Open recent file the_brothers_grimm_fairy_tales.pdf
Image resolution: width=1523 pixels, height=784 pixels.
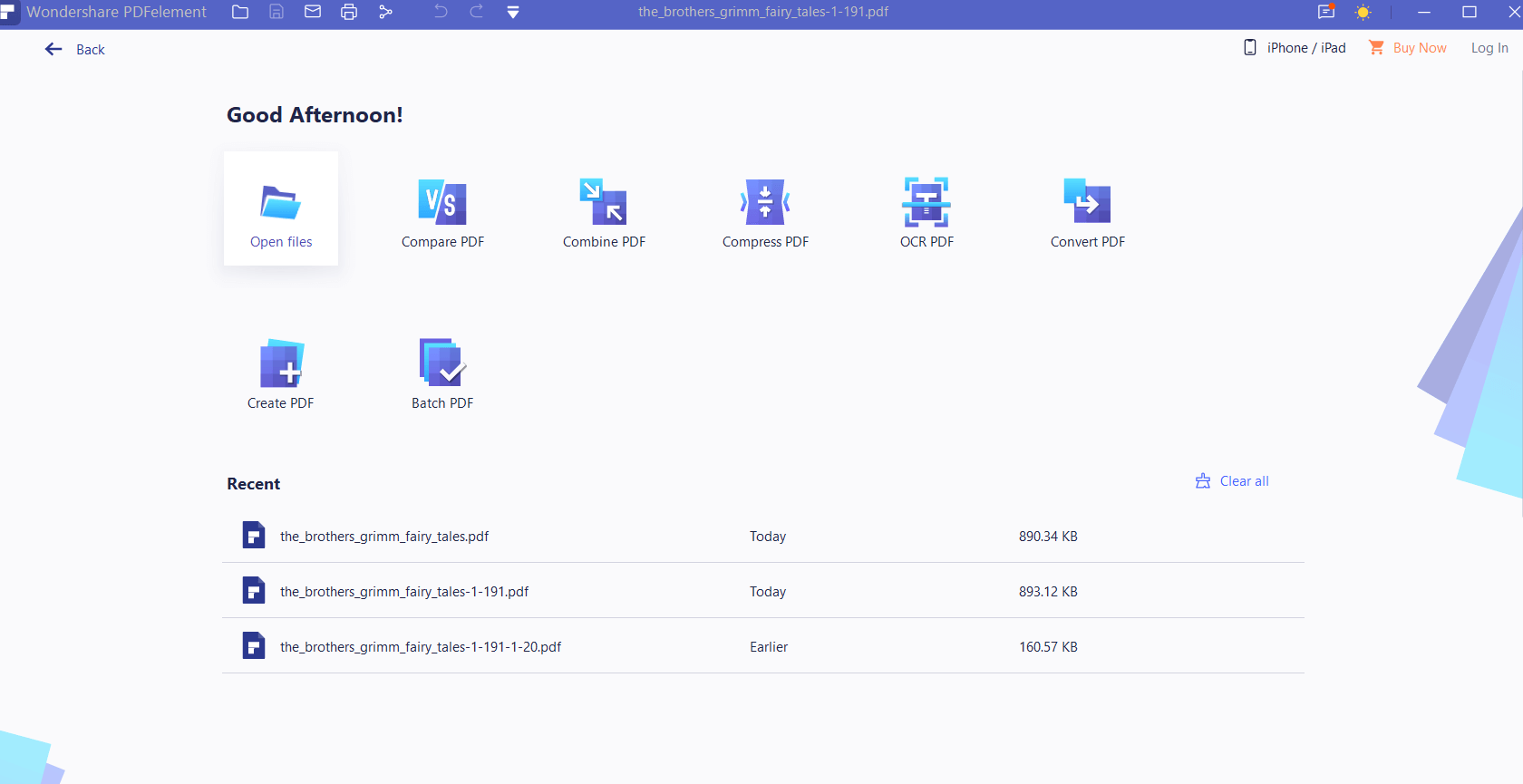[x=384, y=537]
